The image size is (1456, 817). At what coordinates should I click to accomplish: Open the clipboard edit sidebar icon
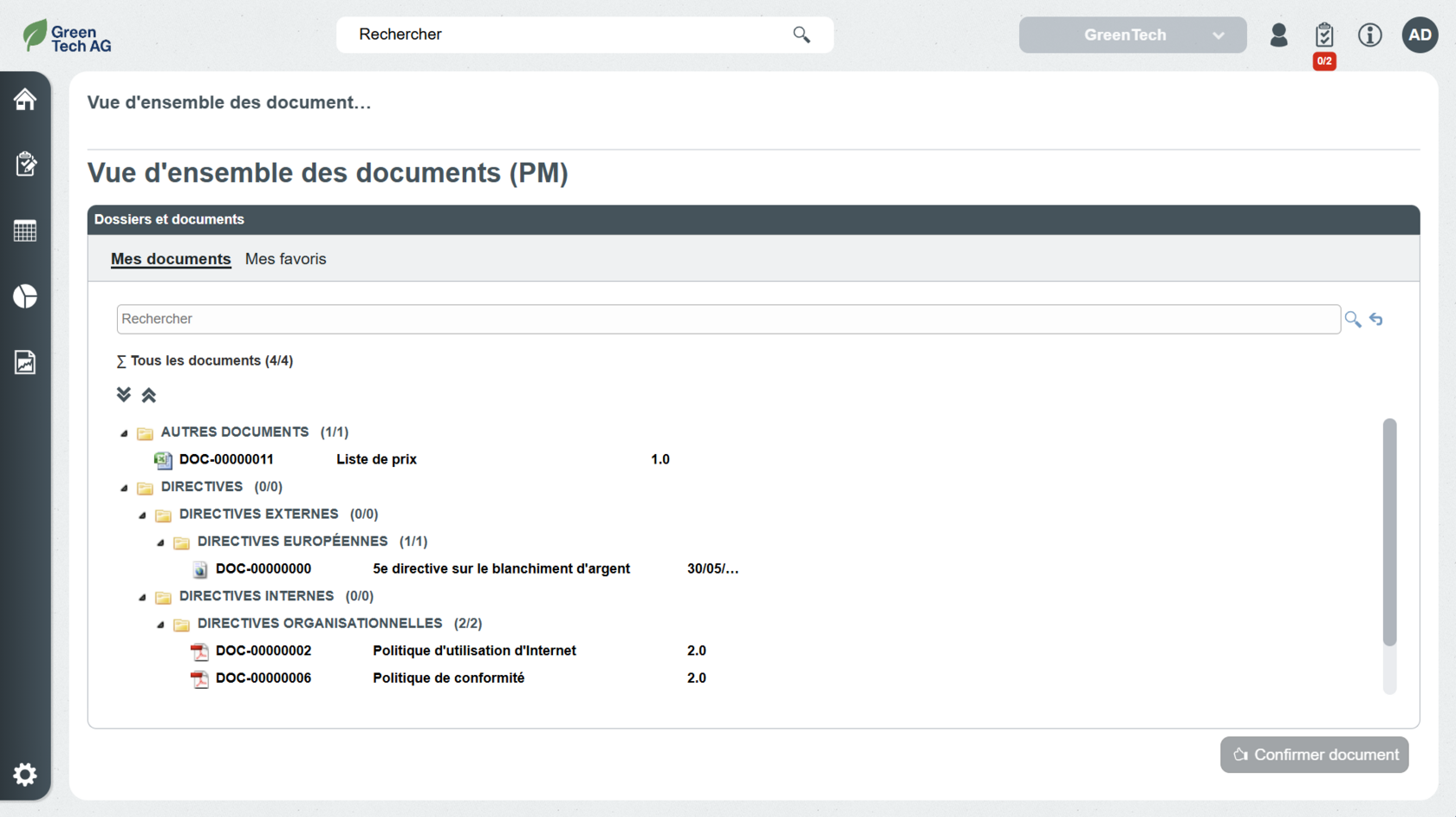pyautogui.click(x=25, y=165)
